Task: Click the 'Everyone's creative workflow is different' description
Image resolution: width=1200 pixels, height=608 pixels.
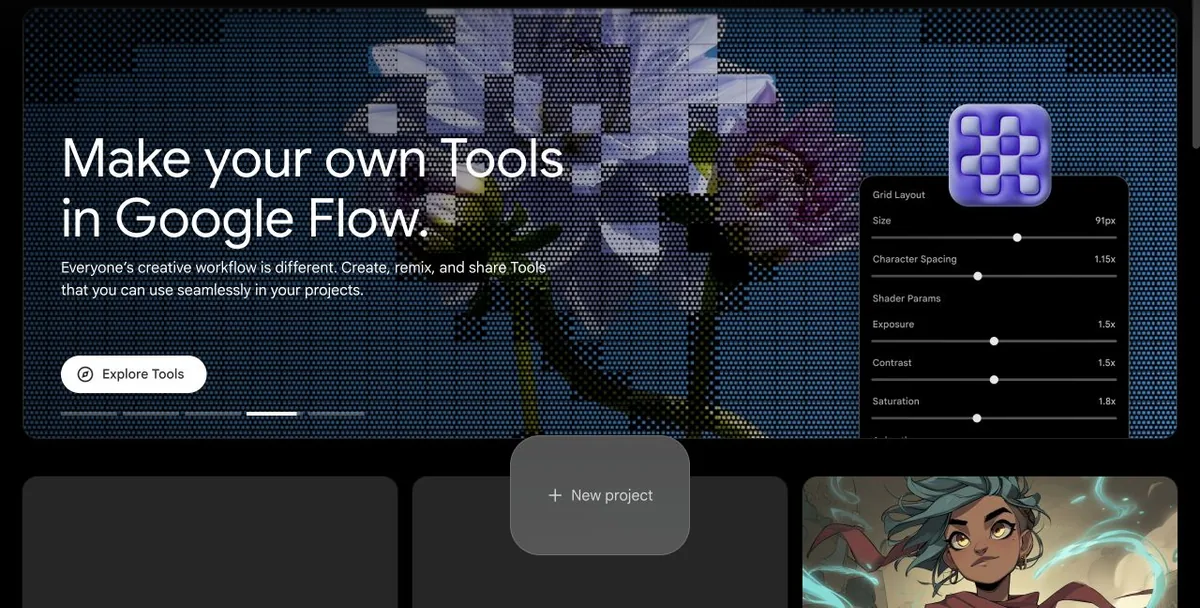Action: (304, 279)
